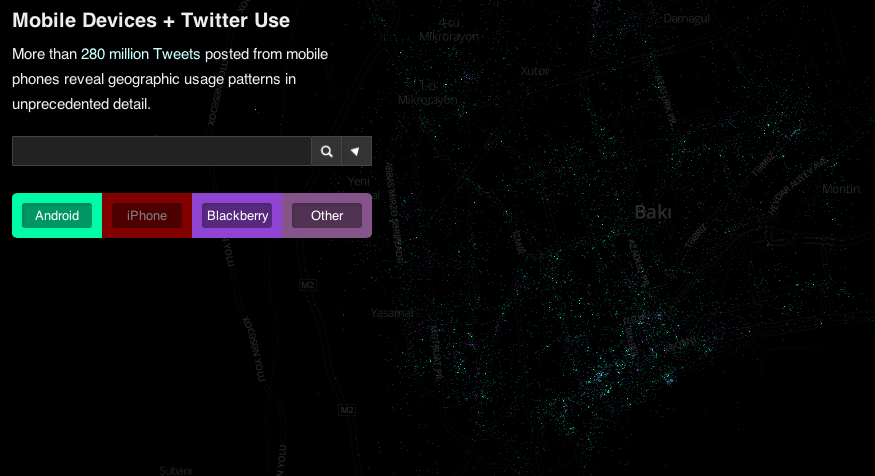875x476 pixels.
Task: Toggle the Other devices layer
Action: (327, 215)
